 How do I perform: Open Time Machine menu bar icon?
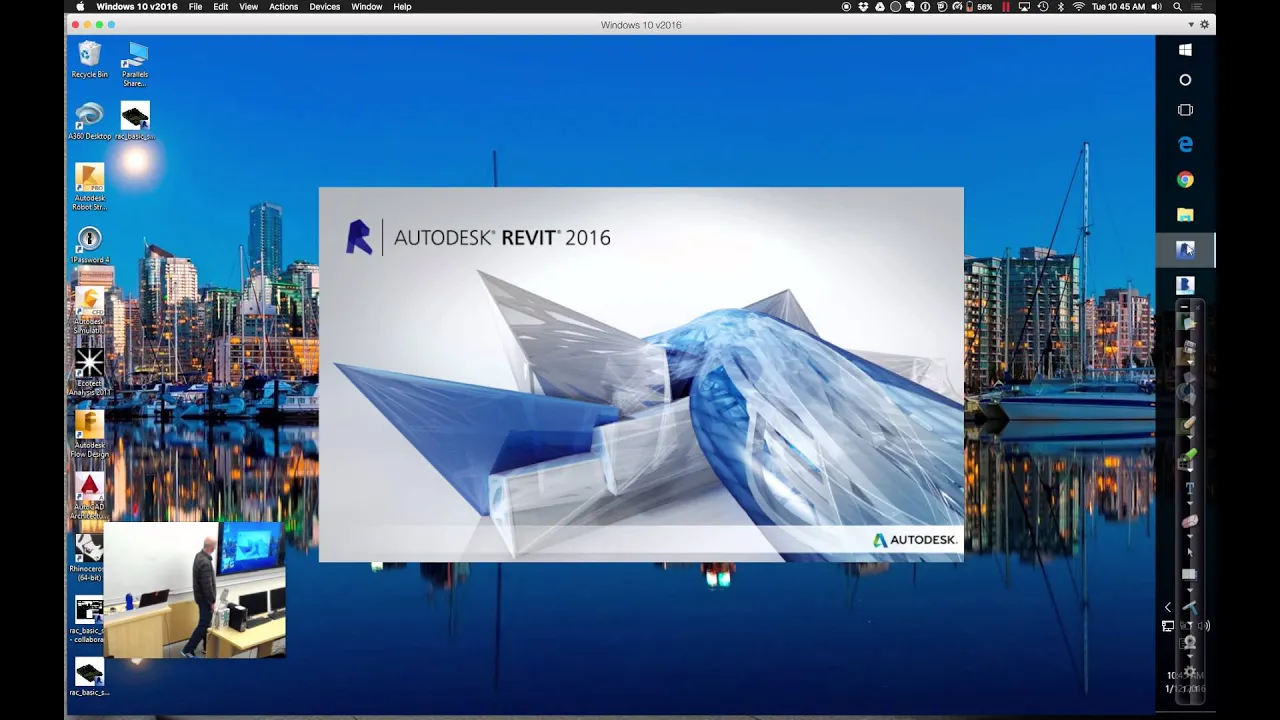[x=1043, y=6]
